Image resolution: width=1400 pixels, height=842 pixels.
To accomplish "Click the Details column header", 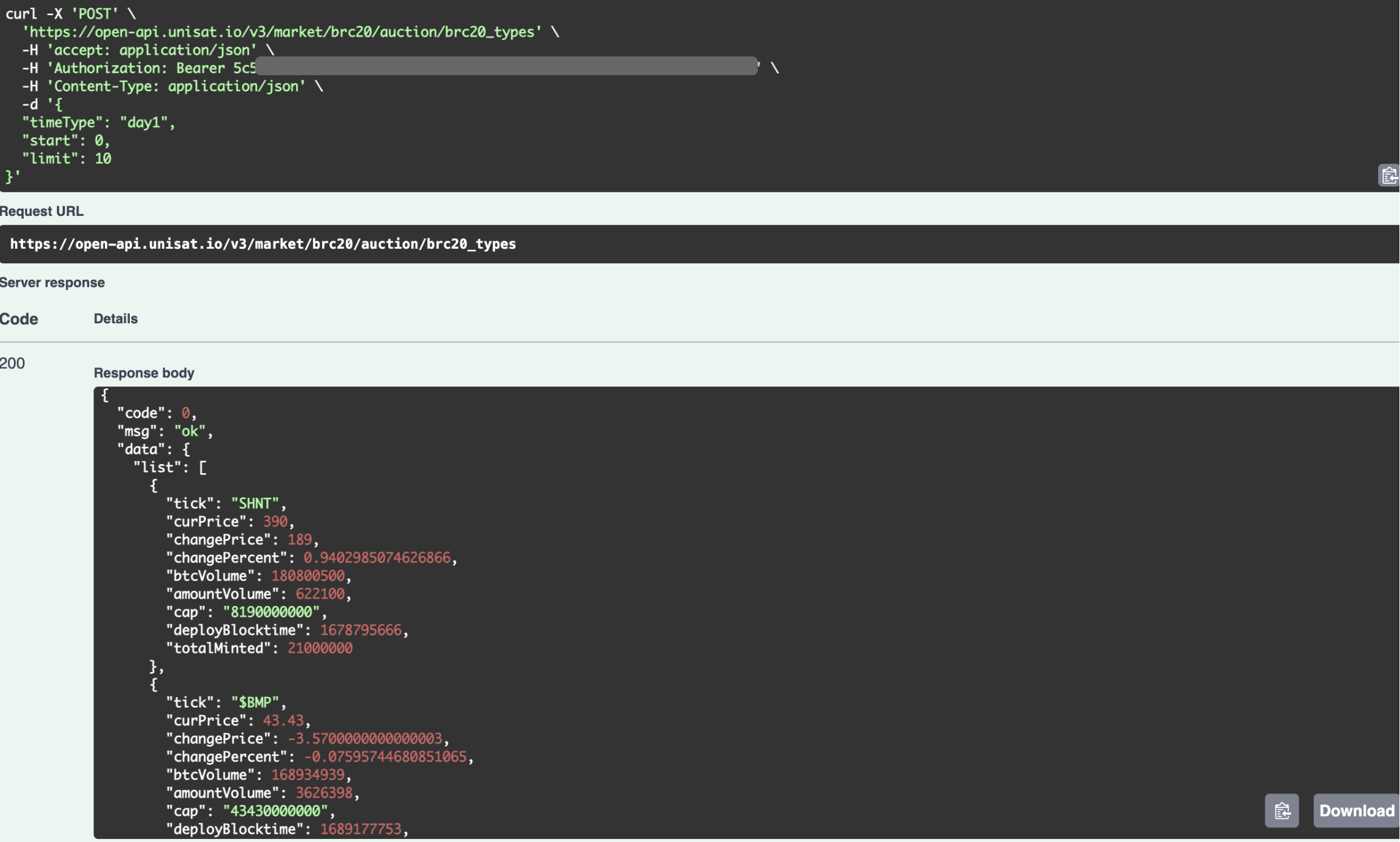I will click(x=115, y=318).
